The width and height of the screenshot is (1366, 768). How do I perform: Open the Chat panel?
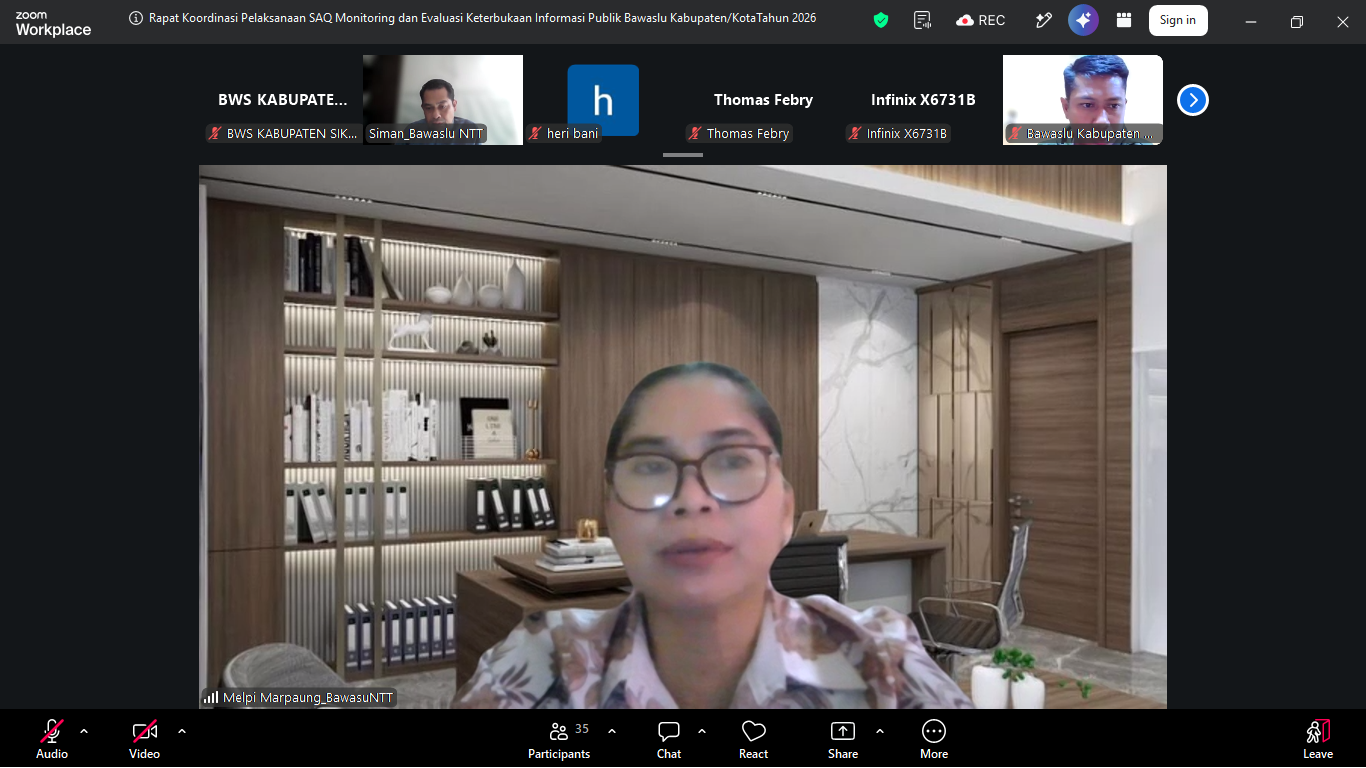click(x=669, y=739)
